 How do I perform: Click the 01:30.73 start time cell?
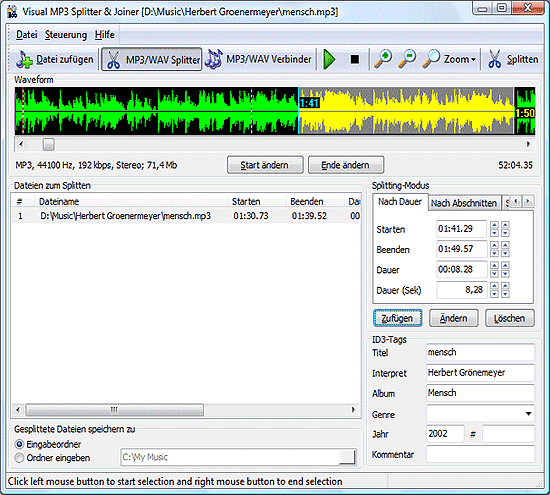click(251, 216)
